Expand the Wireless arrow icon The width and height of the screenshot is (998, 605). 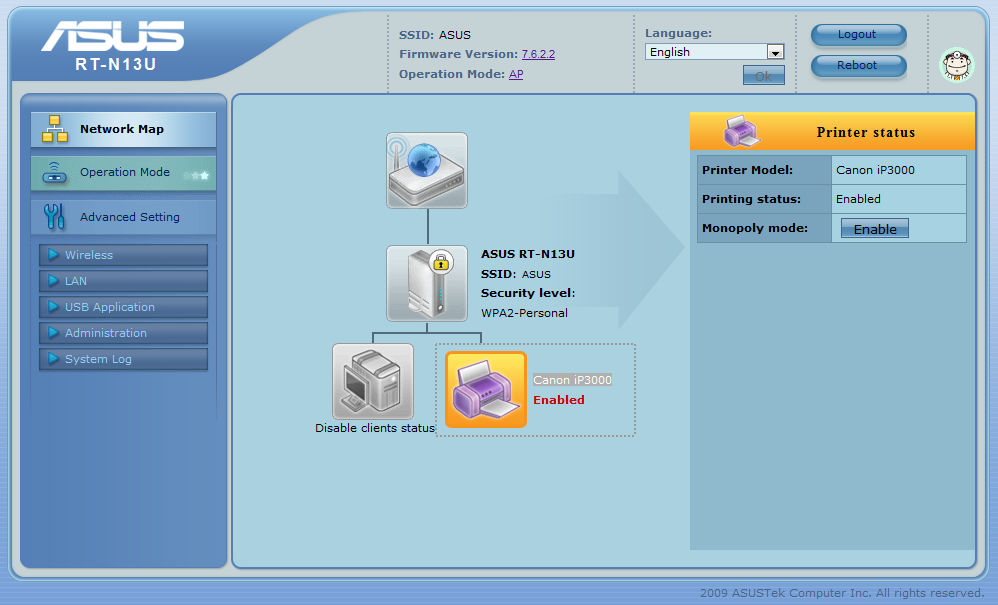(53, 254)
